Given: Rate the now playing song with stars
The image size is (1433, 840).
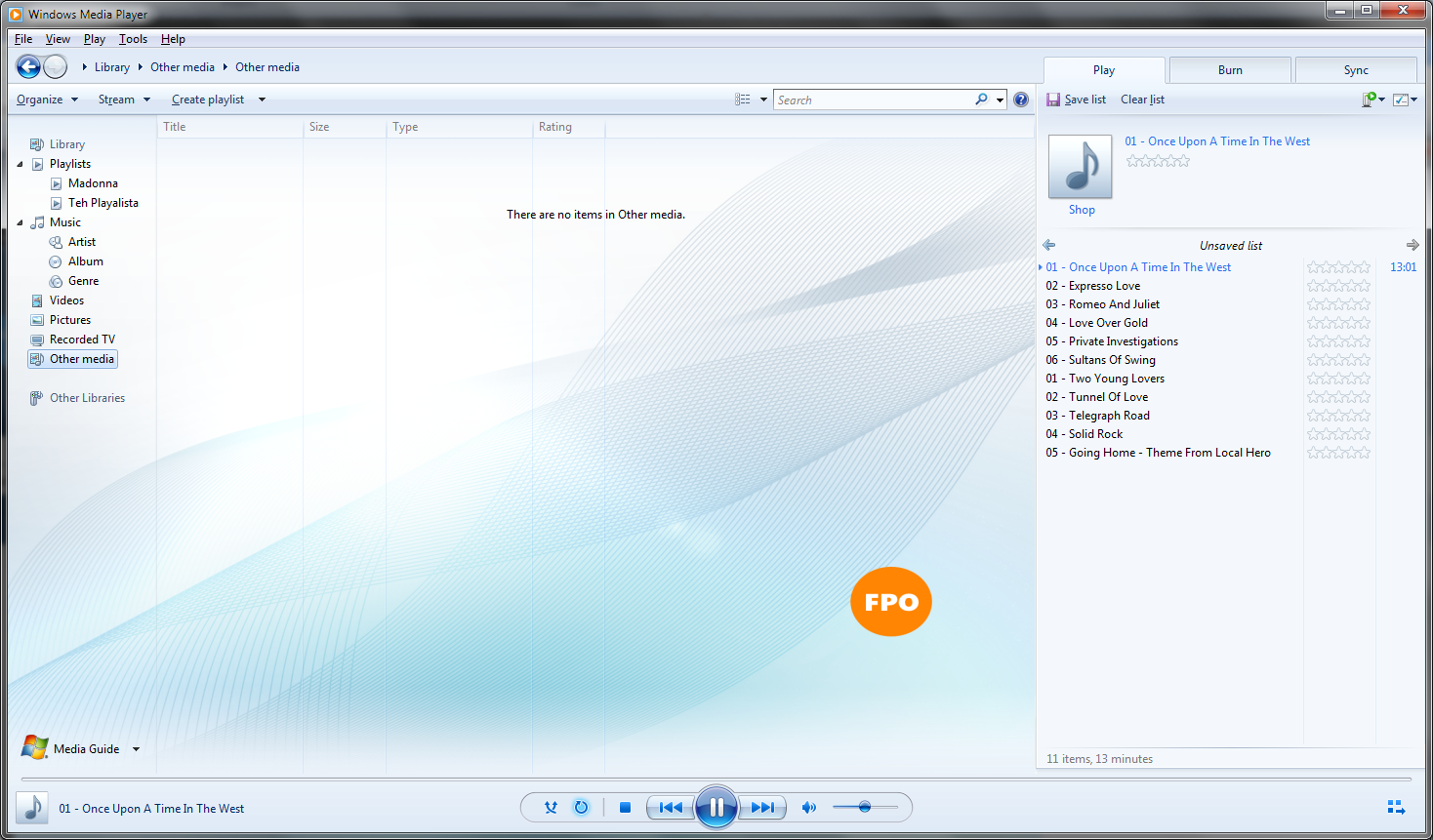Looking at the screenshot, I should point(1158,161).
